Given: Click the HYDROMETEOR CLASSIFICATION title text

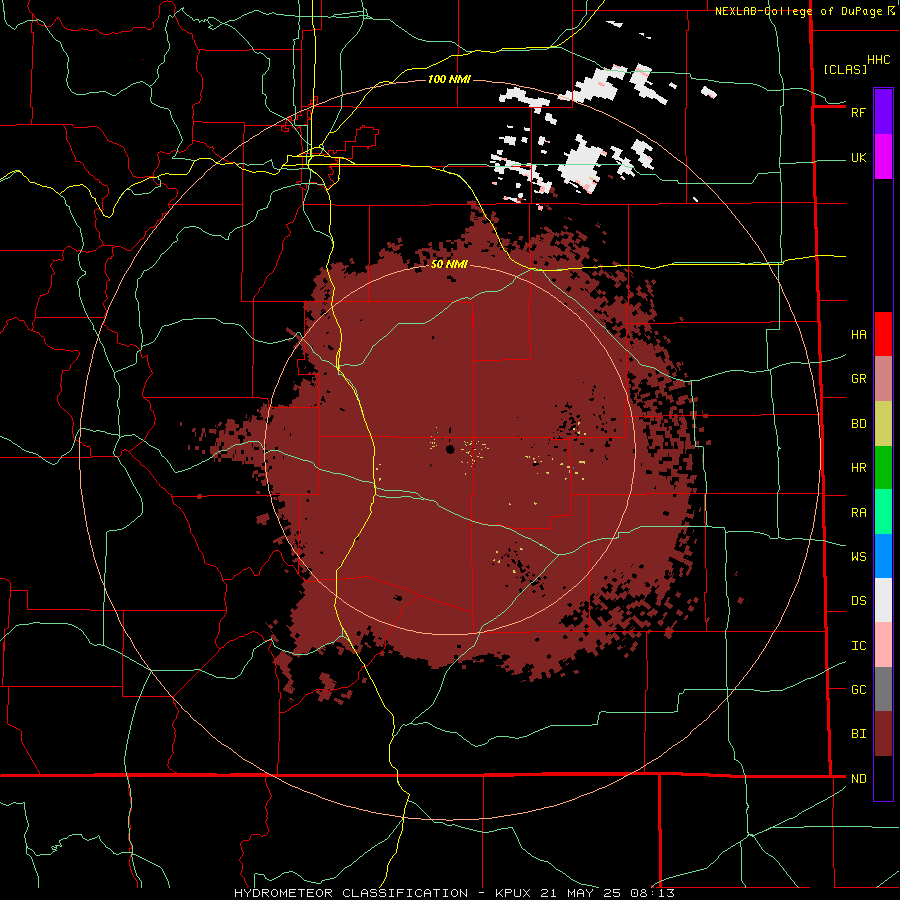Looking at the screenshot, I should 351,893.
